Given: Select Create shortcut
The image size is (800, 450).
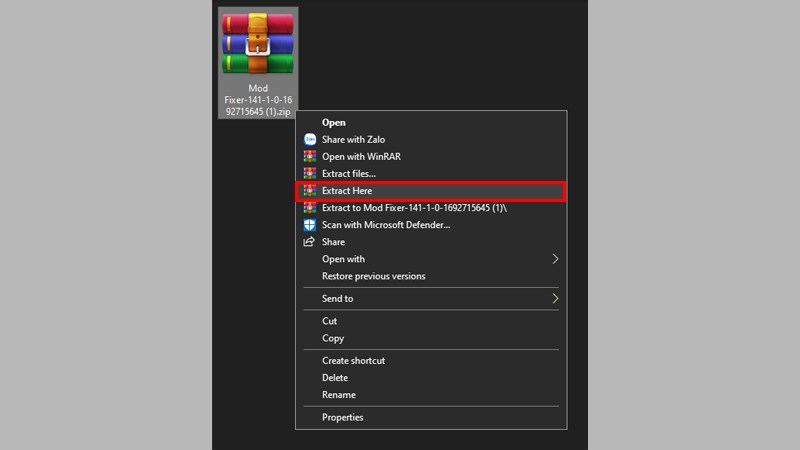Looking at the screenshot, I should [431, 361].
